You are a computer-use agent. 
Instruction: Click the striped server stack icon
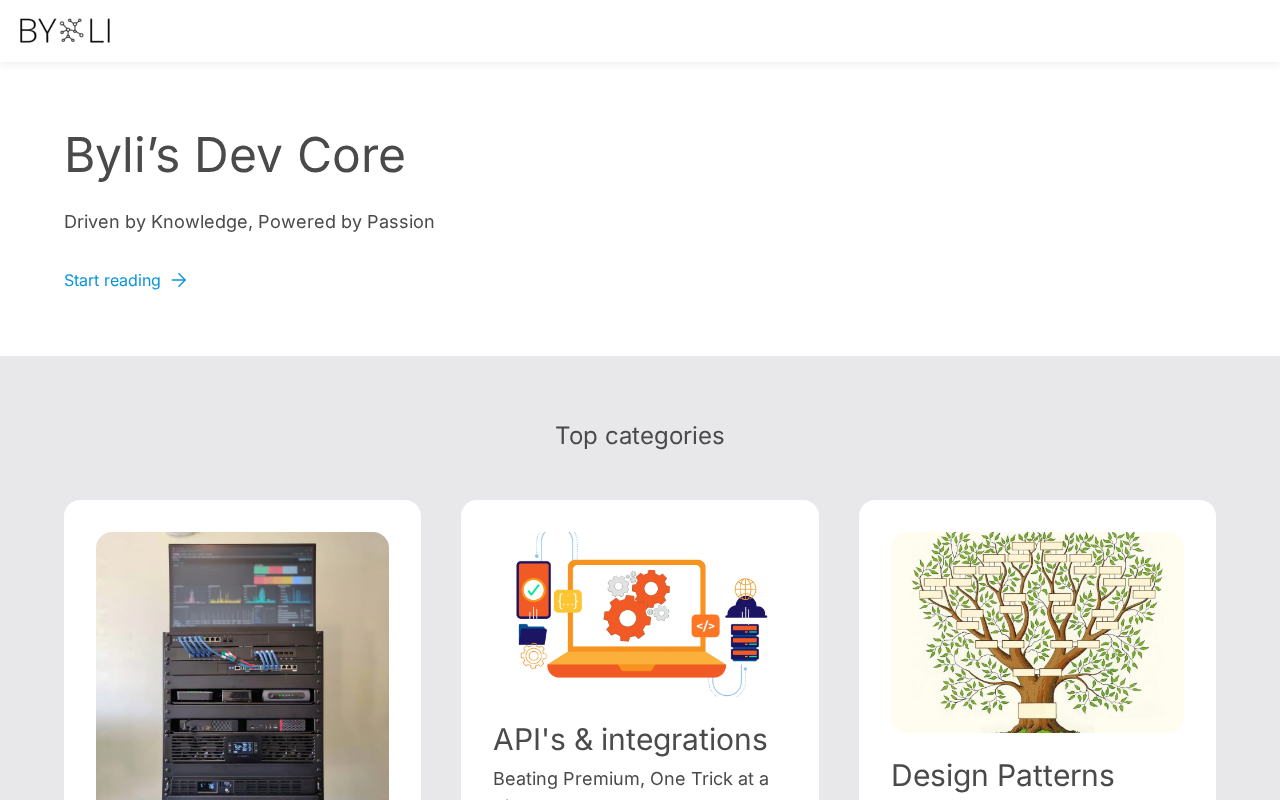coord(745,642)
